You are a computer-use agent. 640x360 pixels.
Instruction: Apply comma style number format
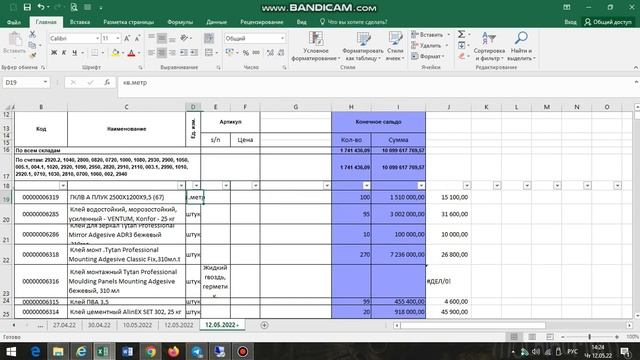click(256, 53)
